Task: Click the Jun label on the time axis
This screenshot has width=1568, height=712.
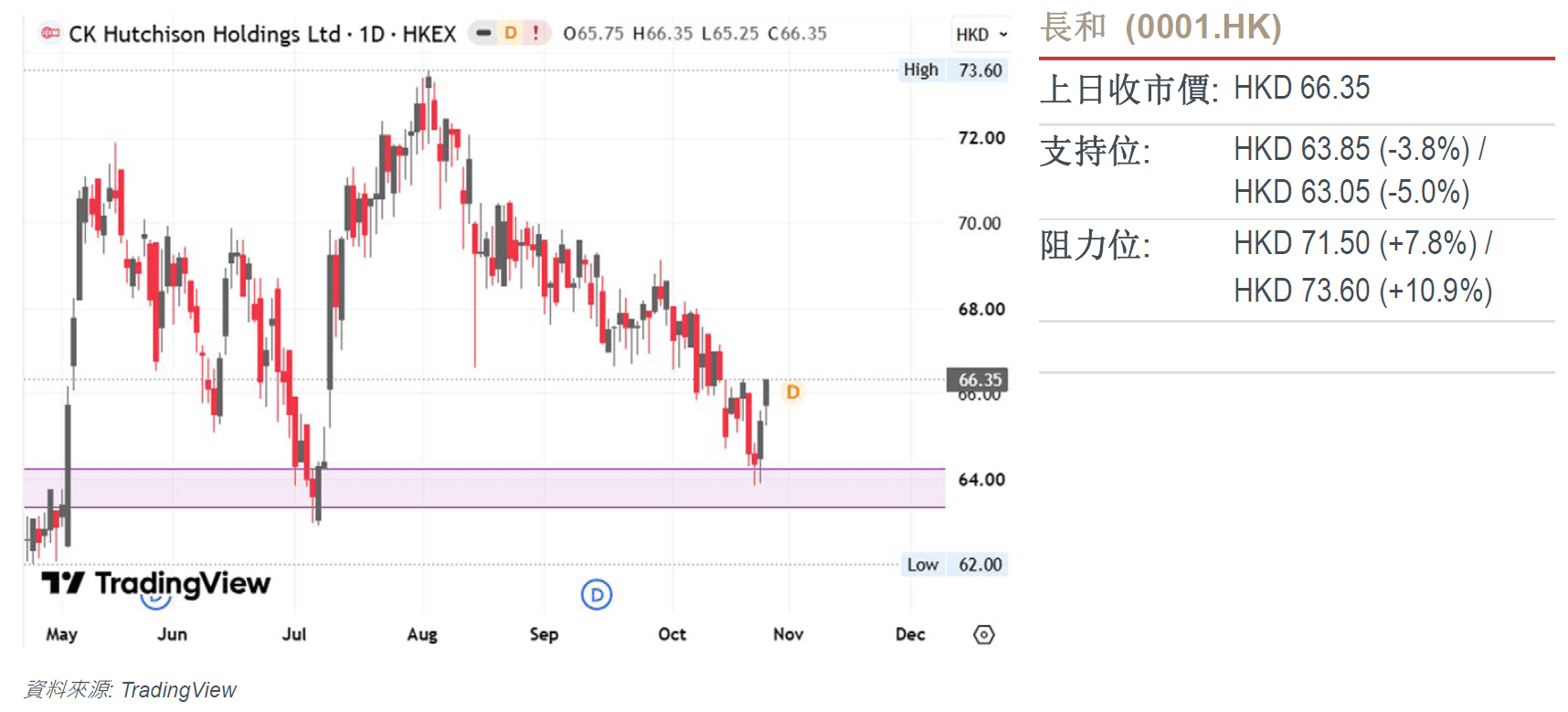Action: point(172,634)
